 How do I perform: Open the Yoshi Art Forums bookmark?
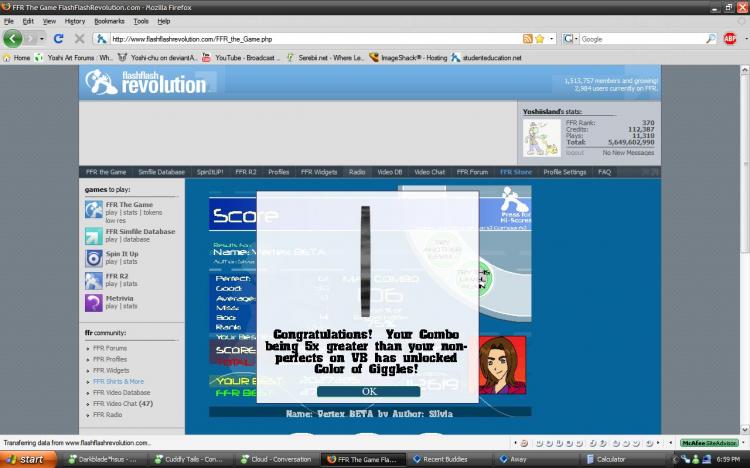[x=73, y=58]
